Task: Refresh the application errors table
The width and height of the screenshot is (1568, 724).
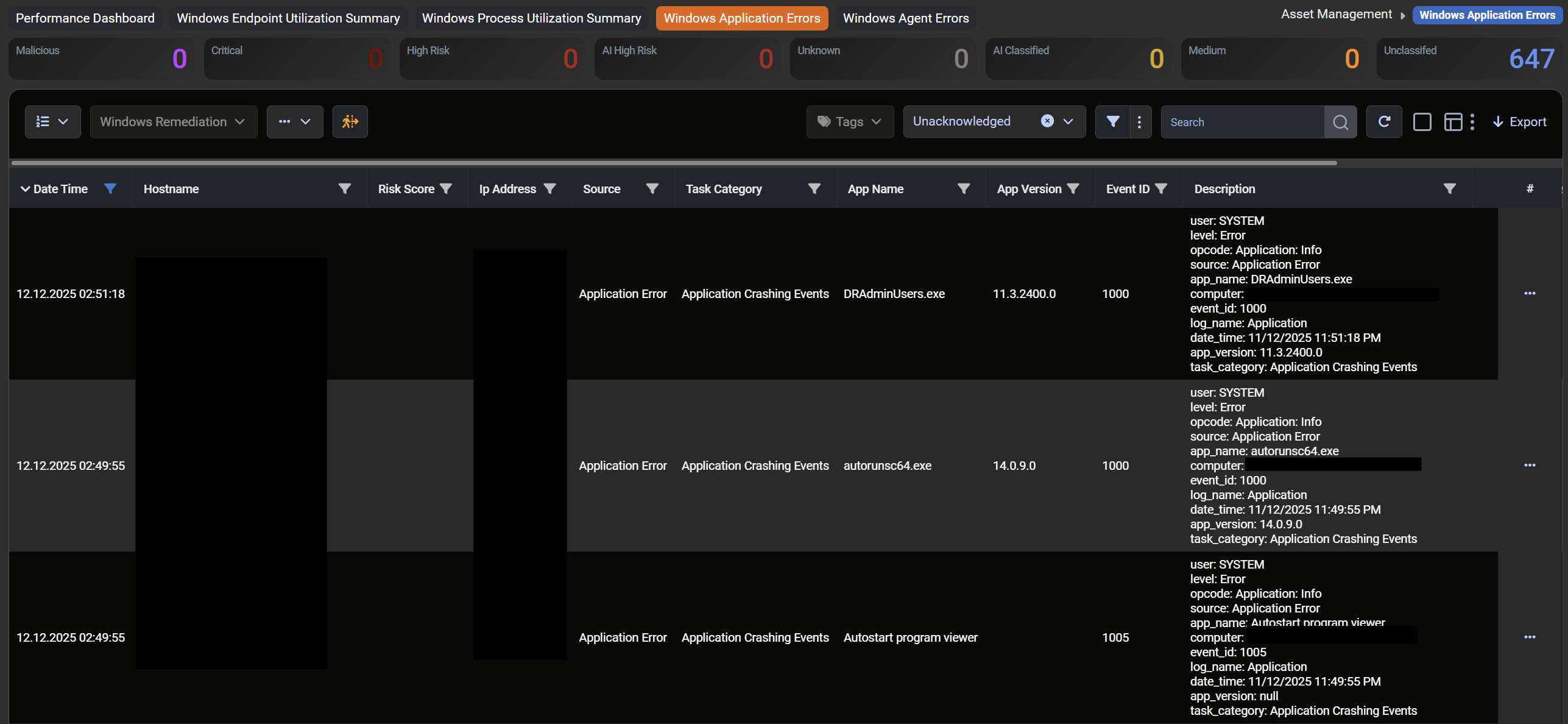Action: pyautogui.click(x=1383, y=122)
